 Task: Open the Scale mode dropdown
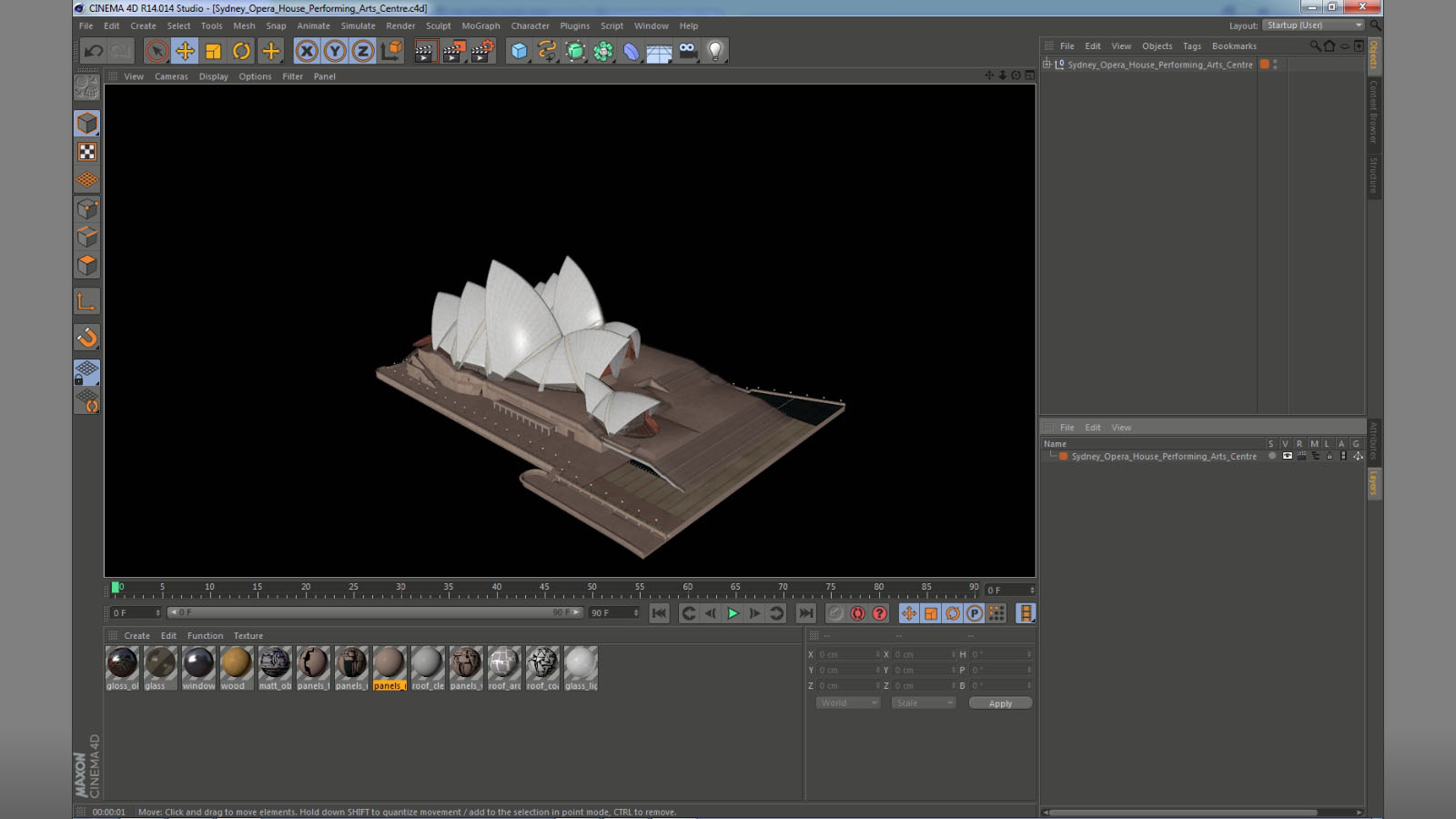click(x=924, y=703)
